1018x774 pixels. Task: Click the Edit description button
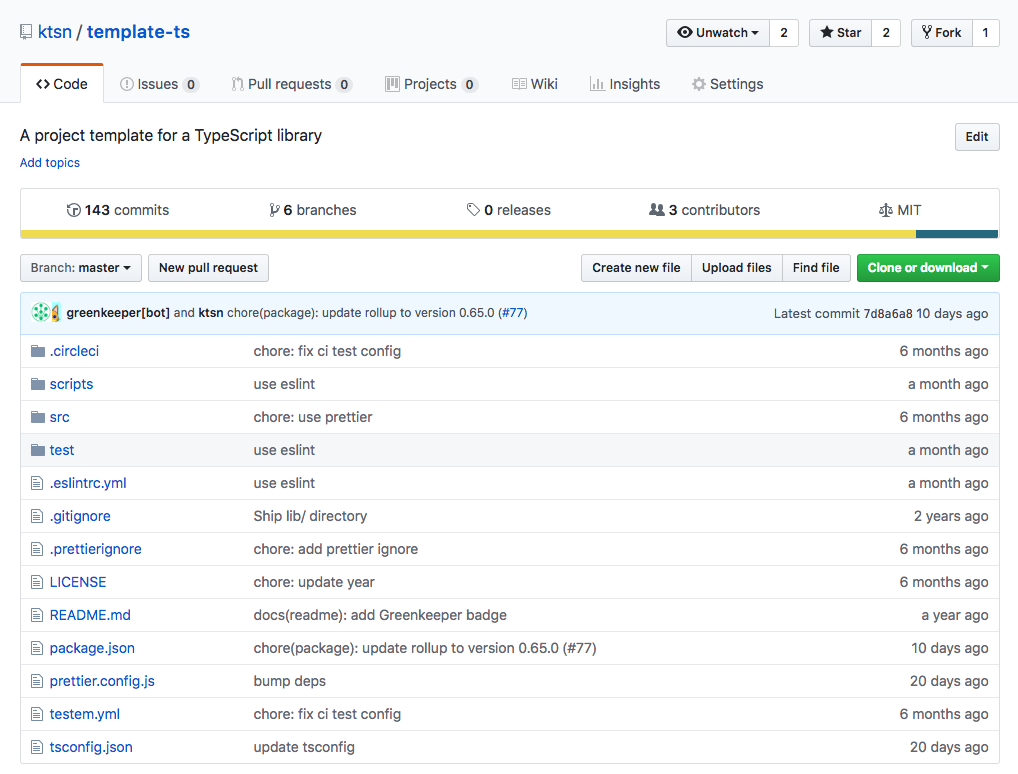click(x=976, y=137)
